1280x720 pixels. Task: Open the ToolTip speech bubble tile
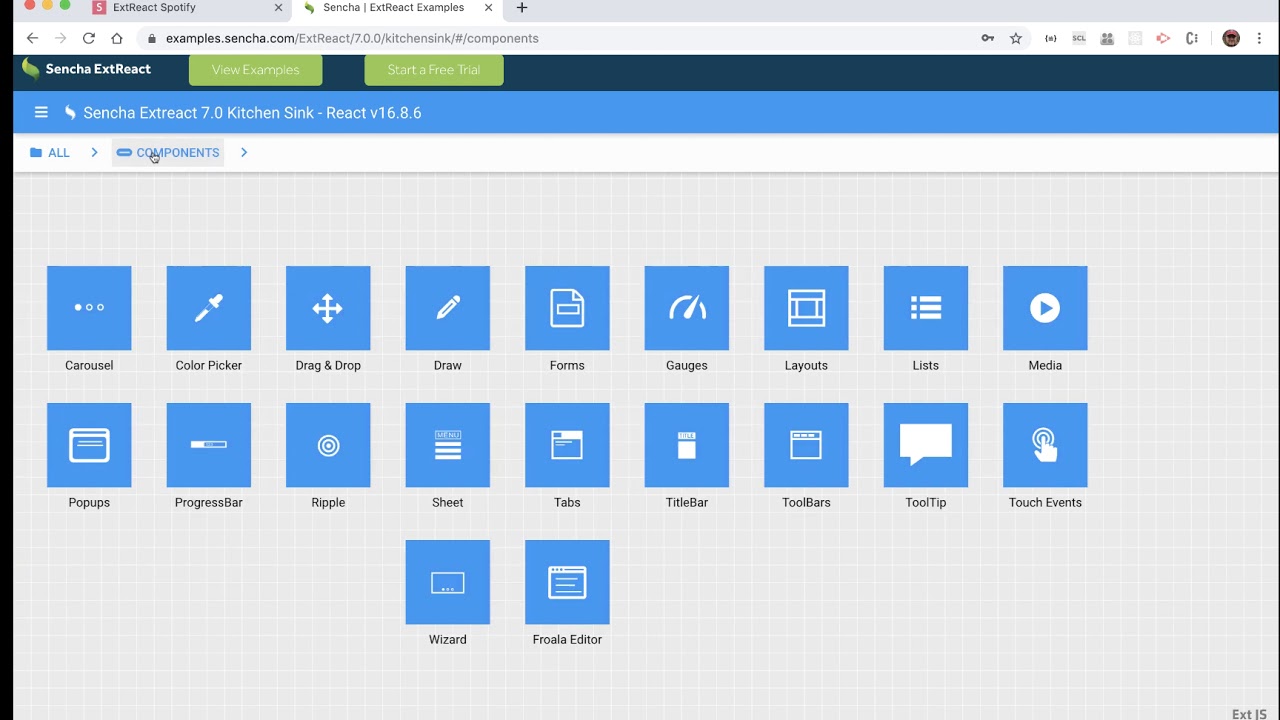[925, 445]
